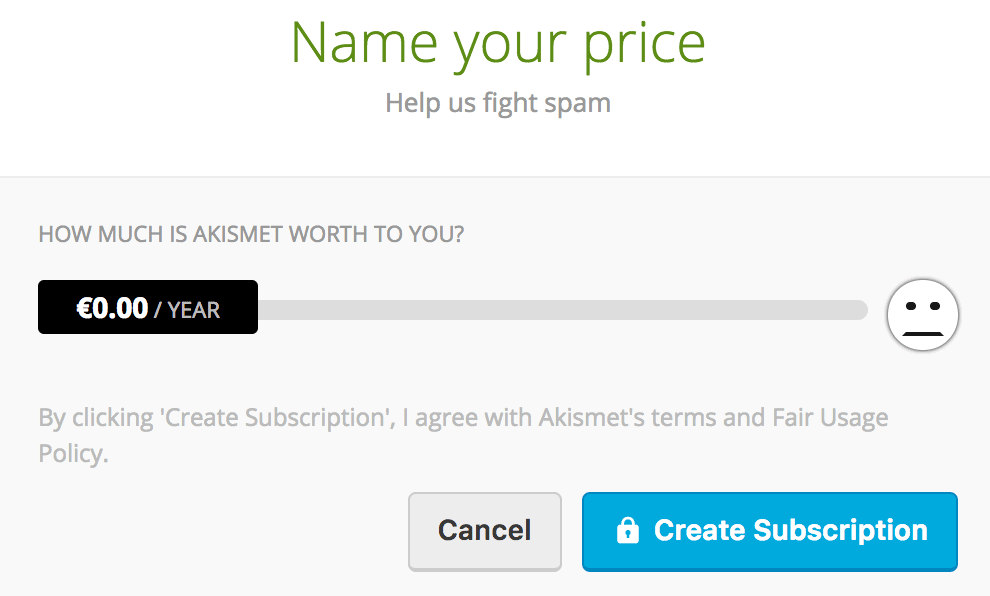Click the mouth line of the face emoticon
Viewport: 990px width, 596px height.
[x=922, y=333]
